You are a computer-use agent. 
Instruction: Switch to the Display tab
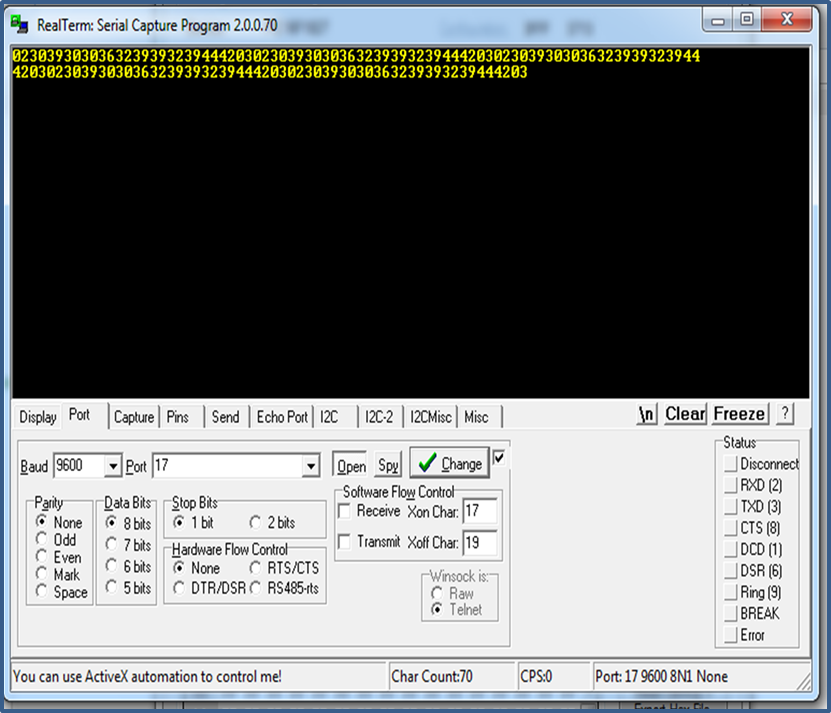tap(38, 417)
